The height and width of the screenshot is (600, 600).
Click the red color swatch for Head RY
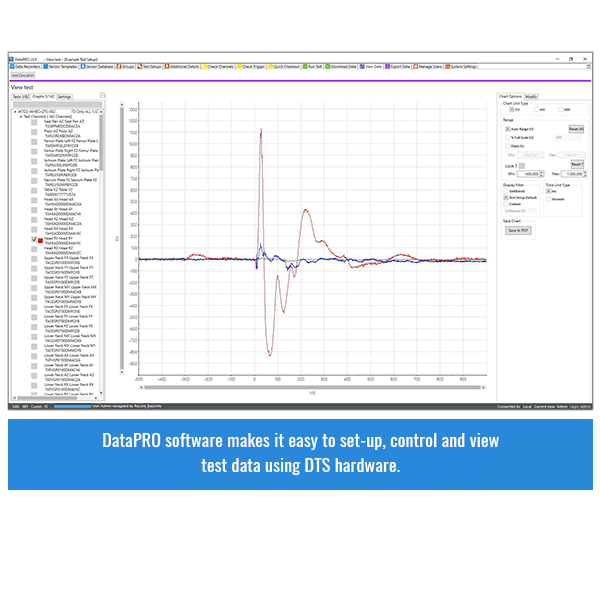click(x=41, y=241)
